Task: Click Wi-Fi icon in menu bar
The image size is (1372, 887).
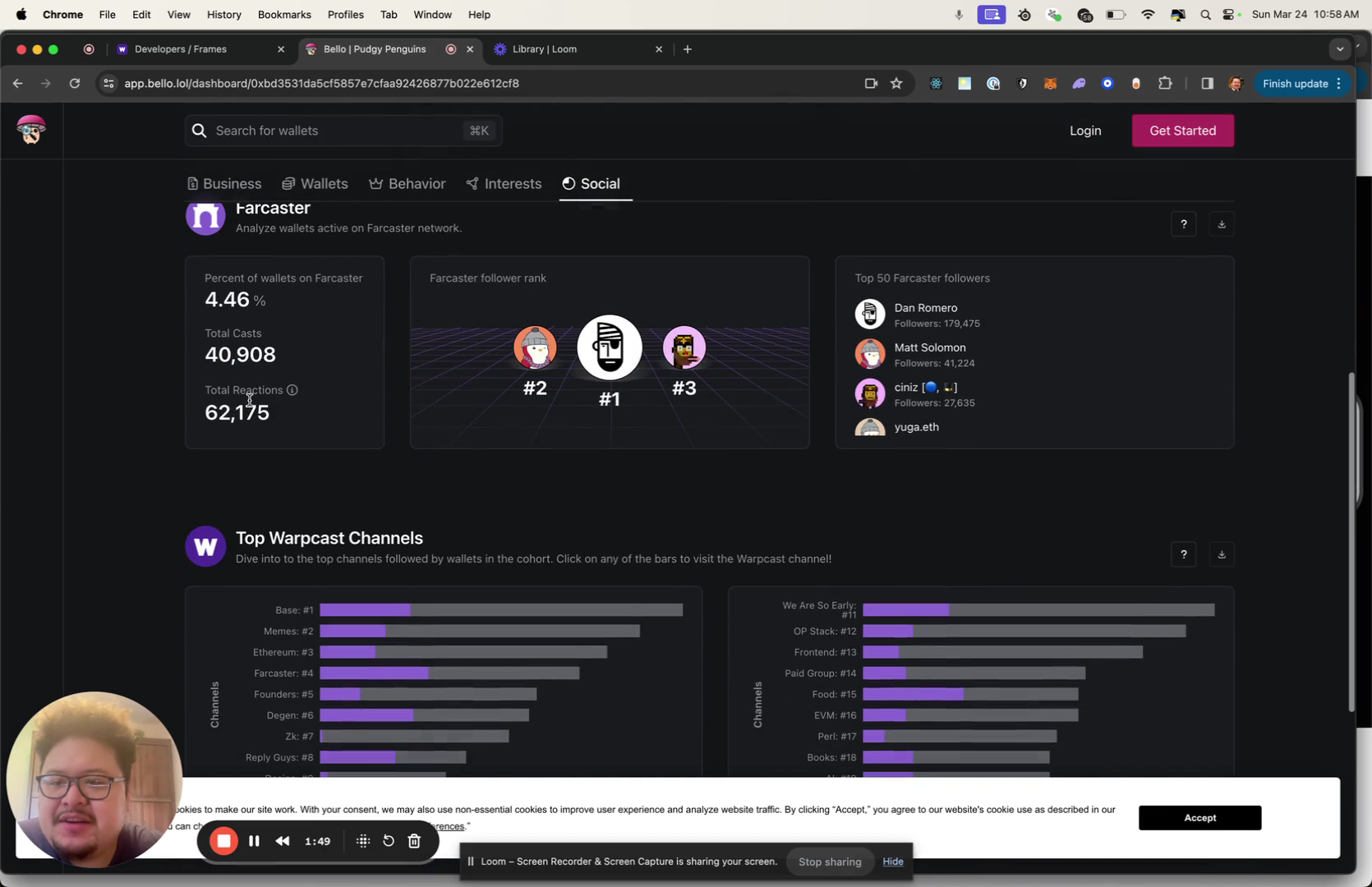Action: (x=1148, y=15)
